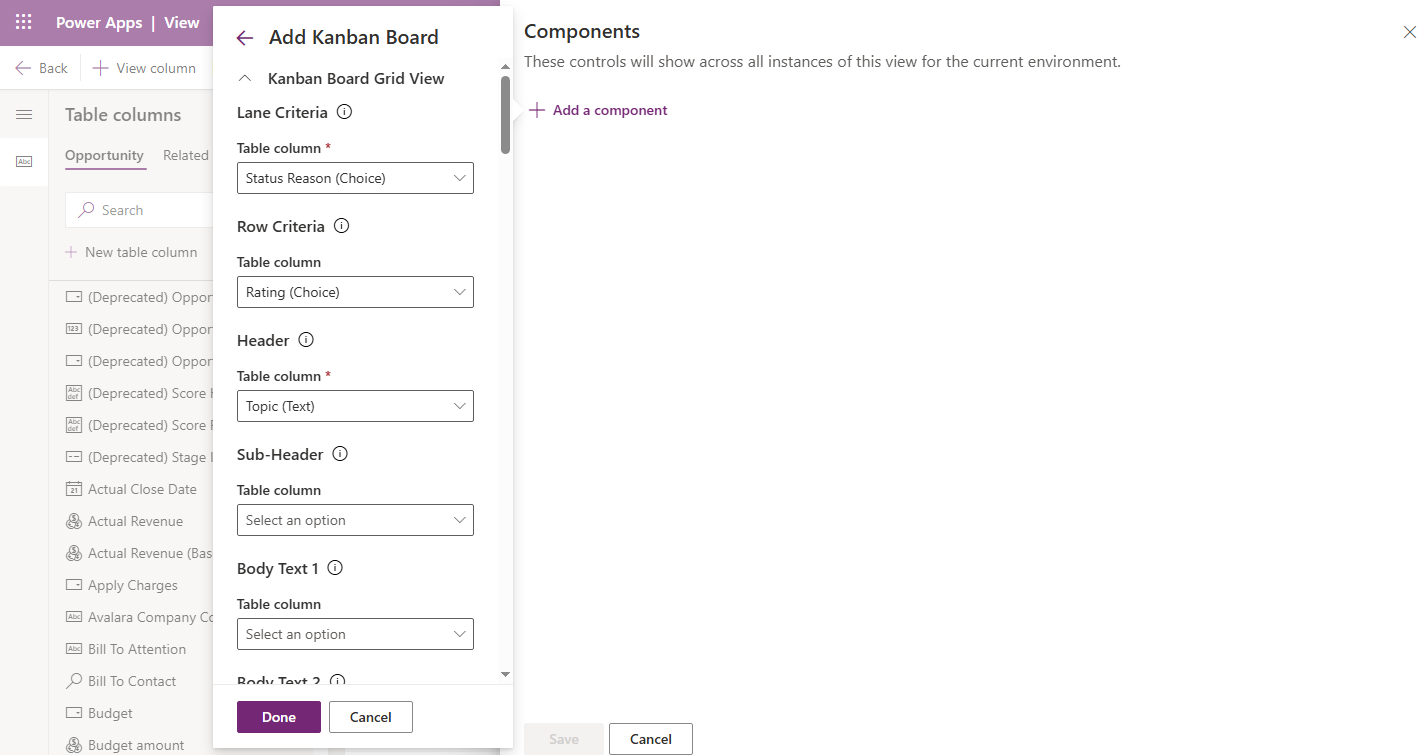Open the Sub-Header table column dropdown
1424x755 pixels.
355,520
